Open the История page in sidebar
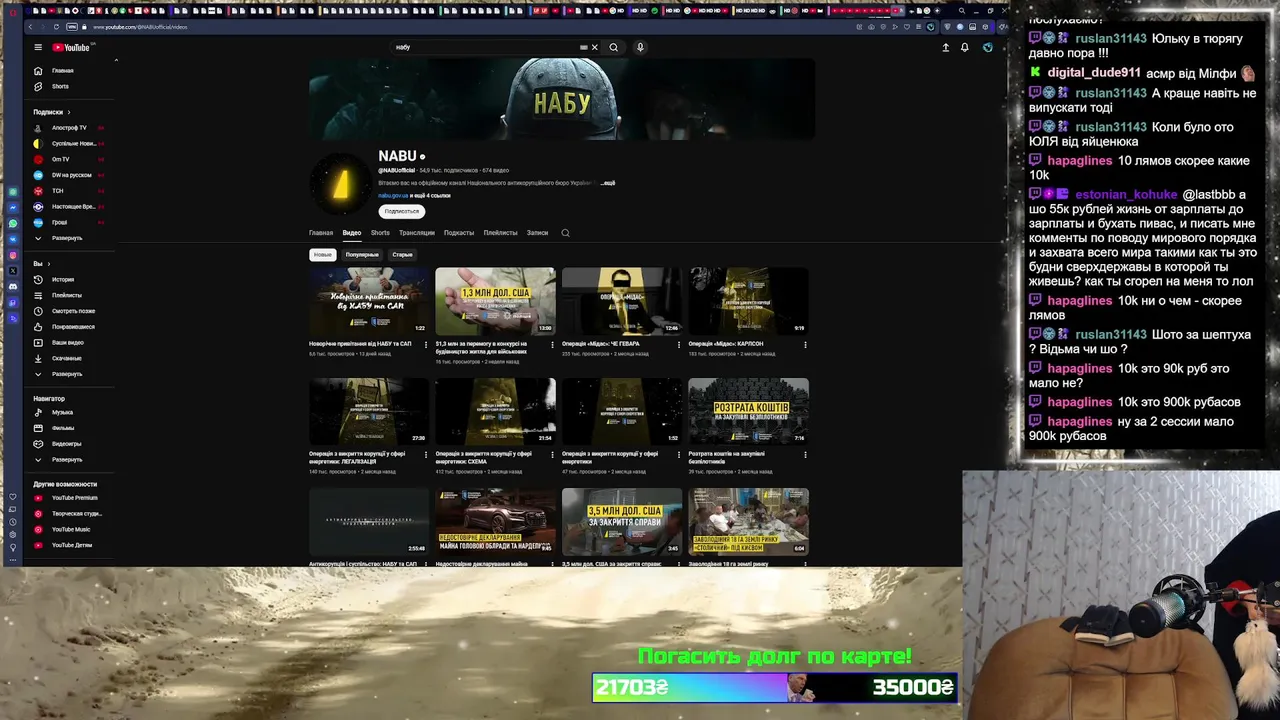 tap(62, 279)
